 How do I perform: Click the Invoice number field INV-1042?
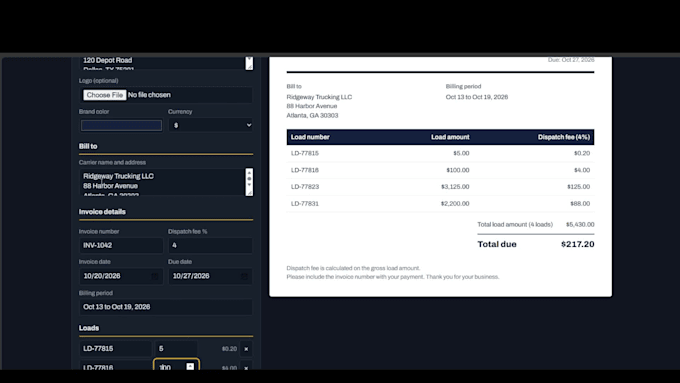coord(121,246)
